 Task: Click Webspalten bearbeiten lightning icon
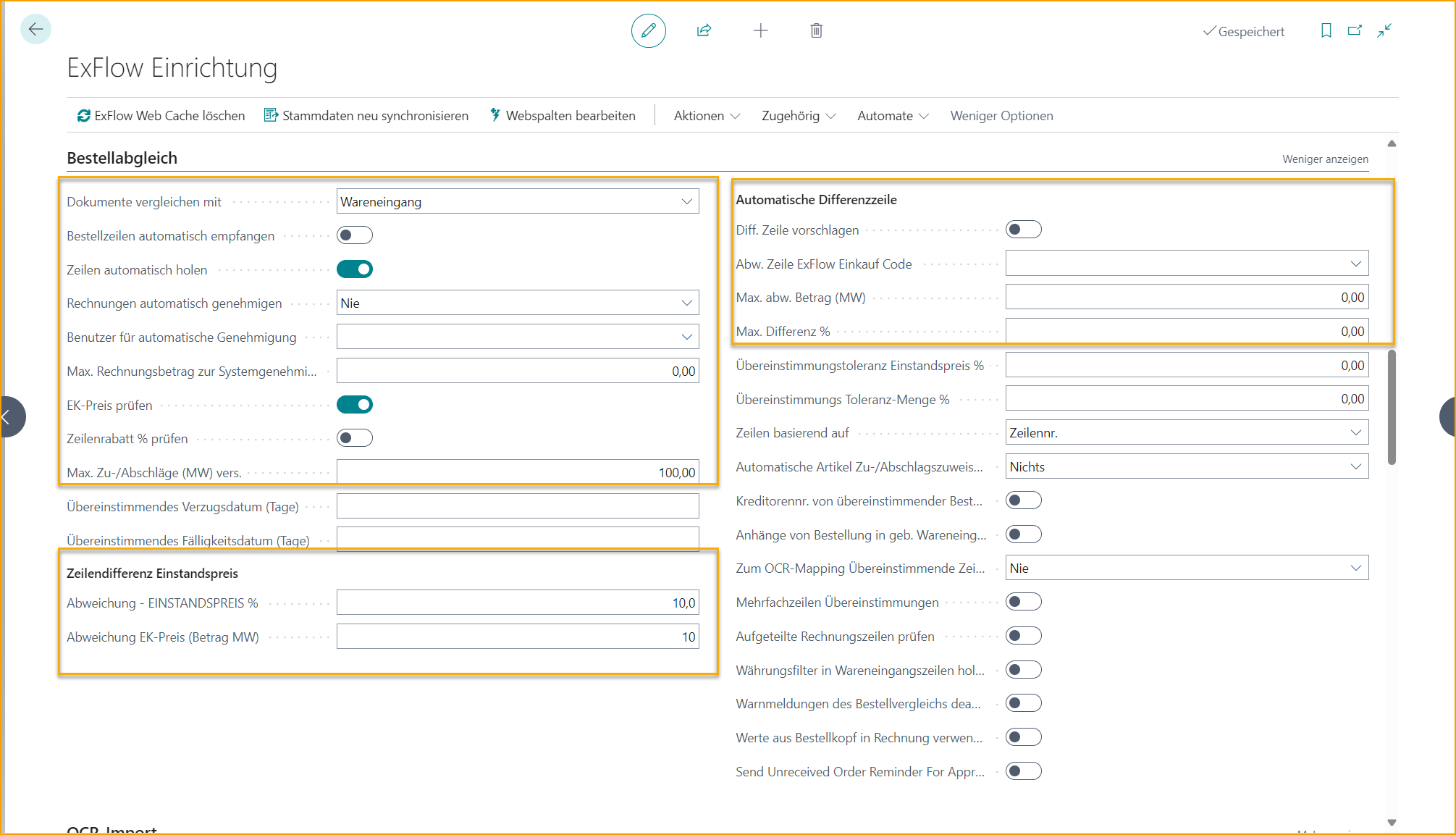pos(495,115)
